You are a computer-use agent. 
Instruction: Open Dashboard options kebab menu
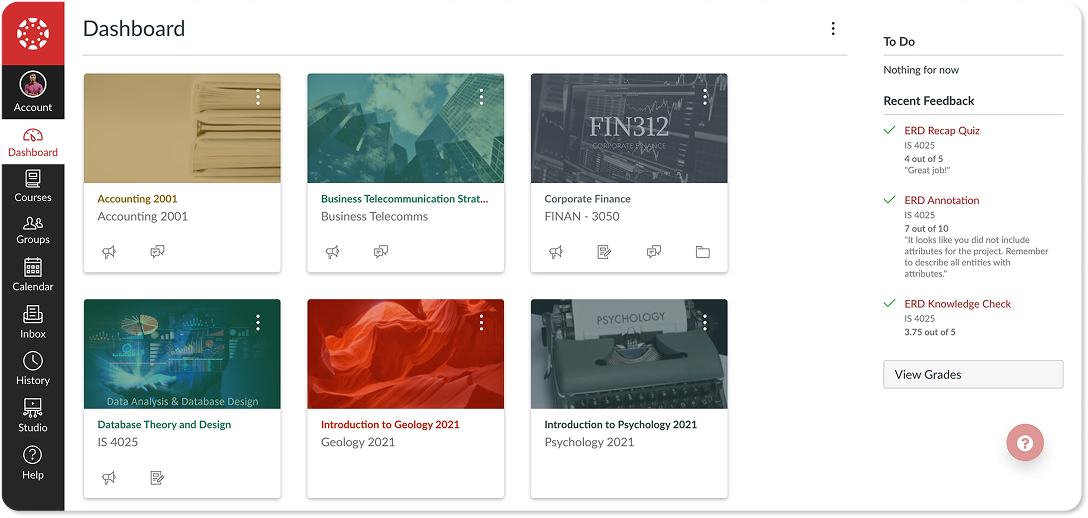833,28
